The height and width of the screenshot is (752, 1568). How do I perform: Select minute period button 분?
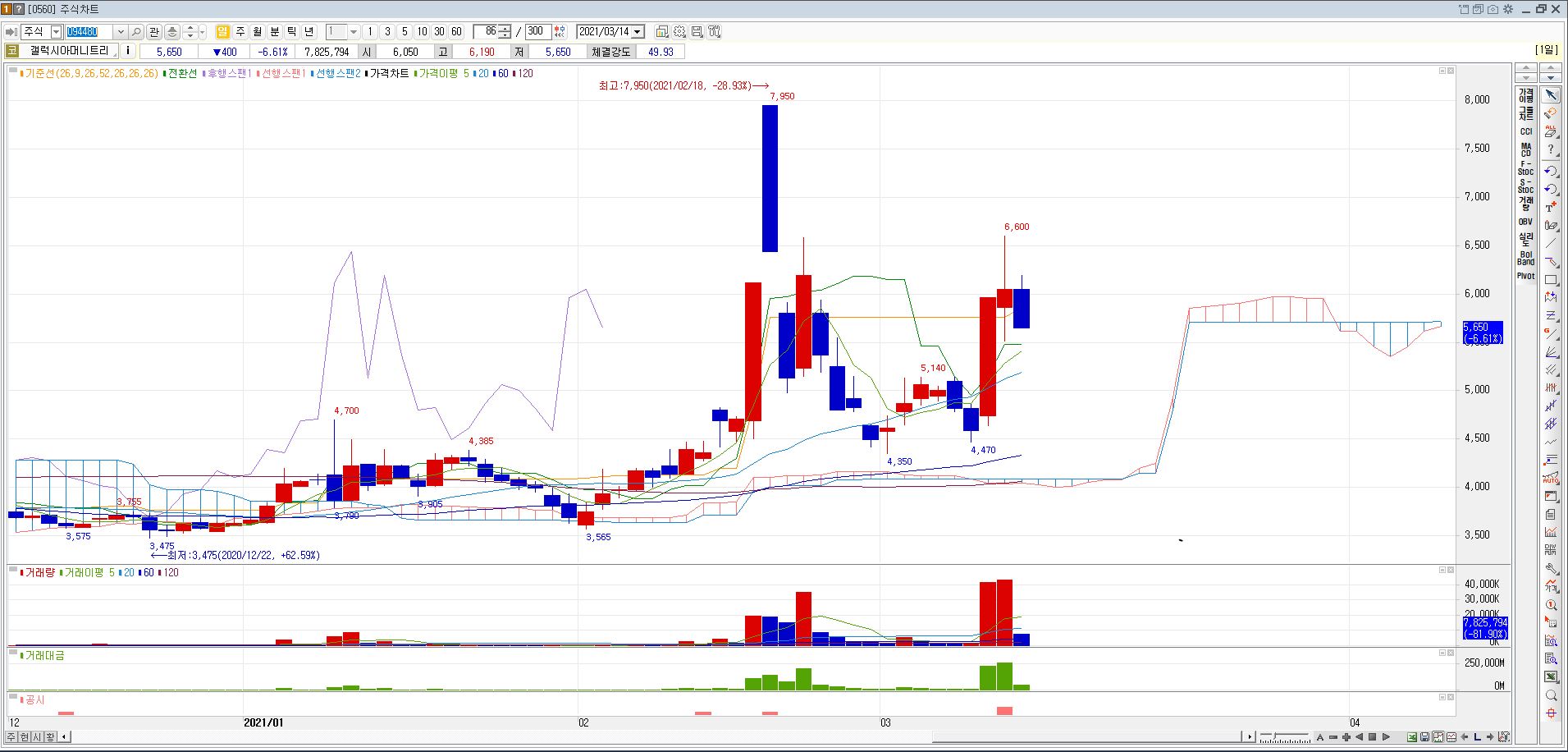pos(275,32)
